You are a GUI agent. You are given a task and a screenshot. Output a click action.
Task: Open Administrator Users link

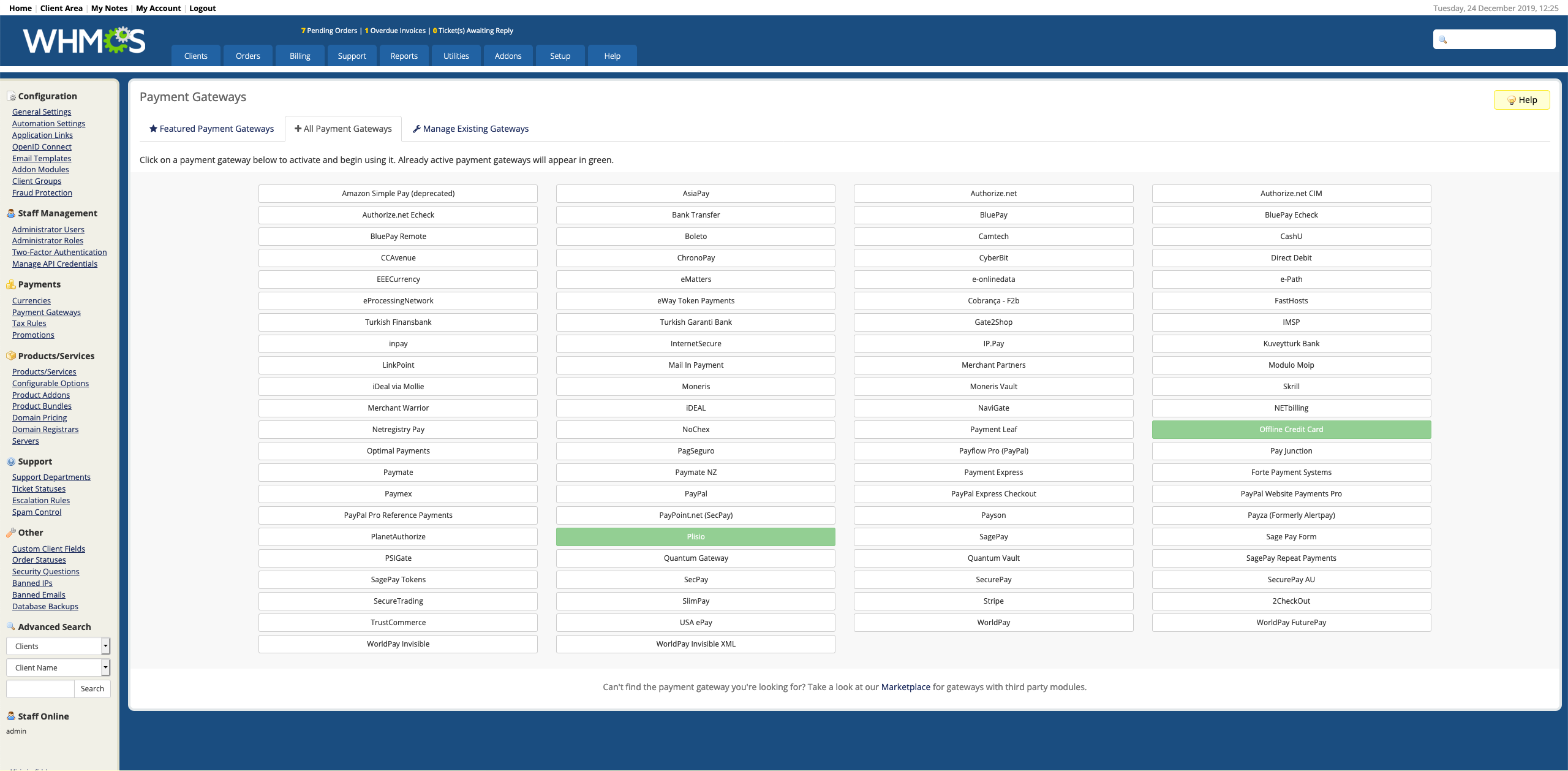tap(48, 229)
